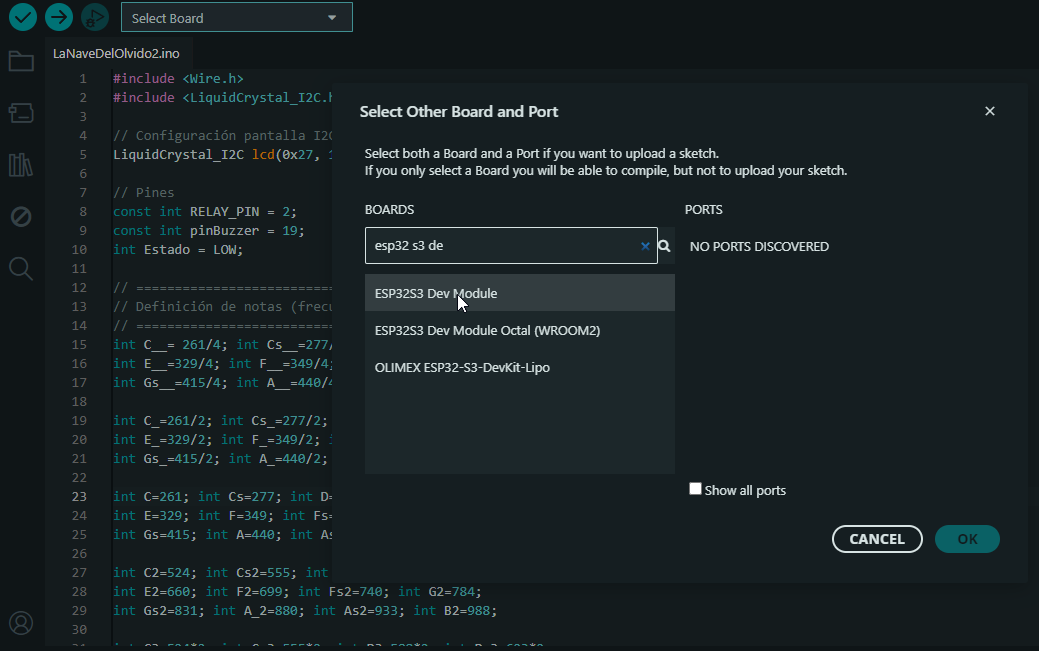Open the user account profile icon
The height and width of the screenshot is (651, 1039).
click(x=21, y=623)
